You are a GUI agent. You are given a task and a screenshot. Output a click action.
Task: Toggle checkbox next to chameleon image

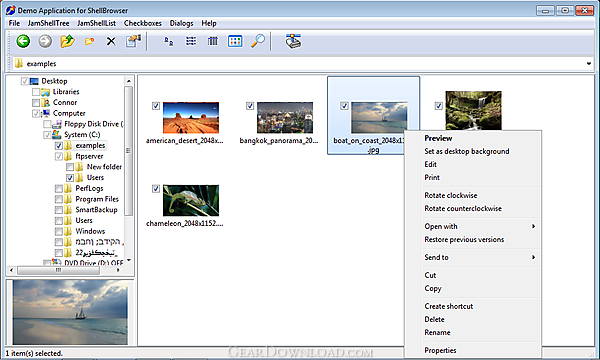point(156,189)
